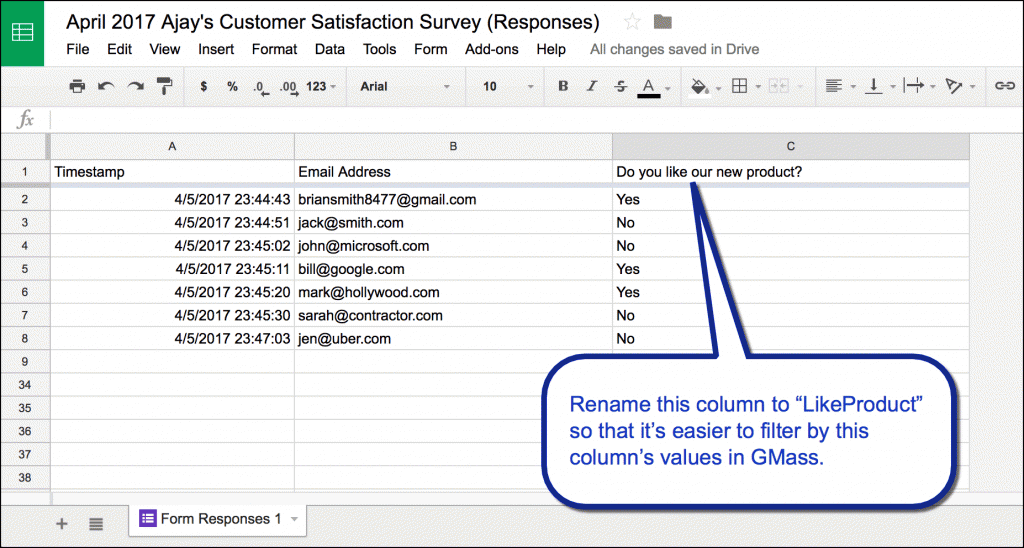Select the Paint format tool
This screenshot has width=1024, height=548.
point(165,87)
